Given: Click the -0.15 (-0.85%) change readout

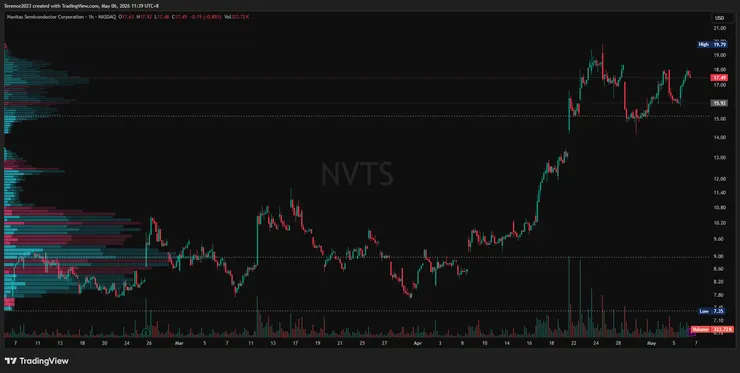Looking at the screenshot, I should [206, 17].
